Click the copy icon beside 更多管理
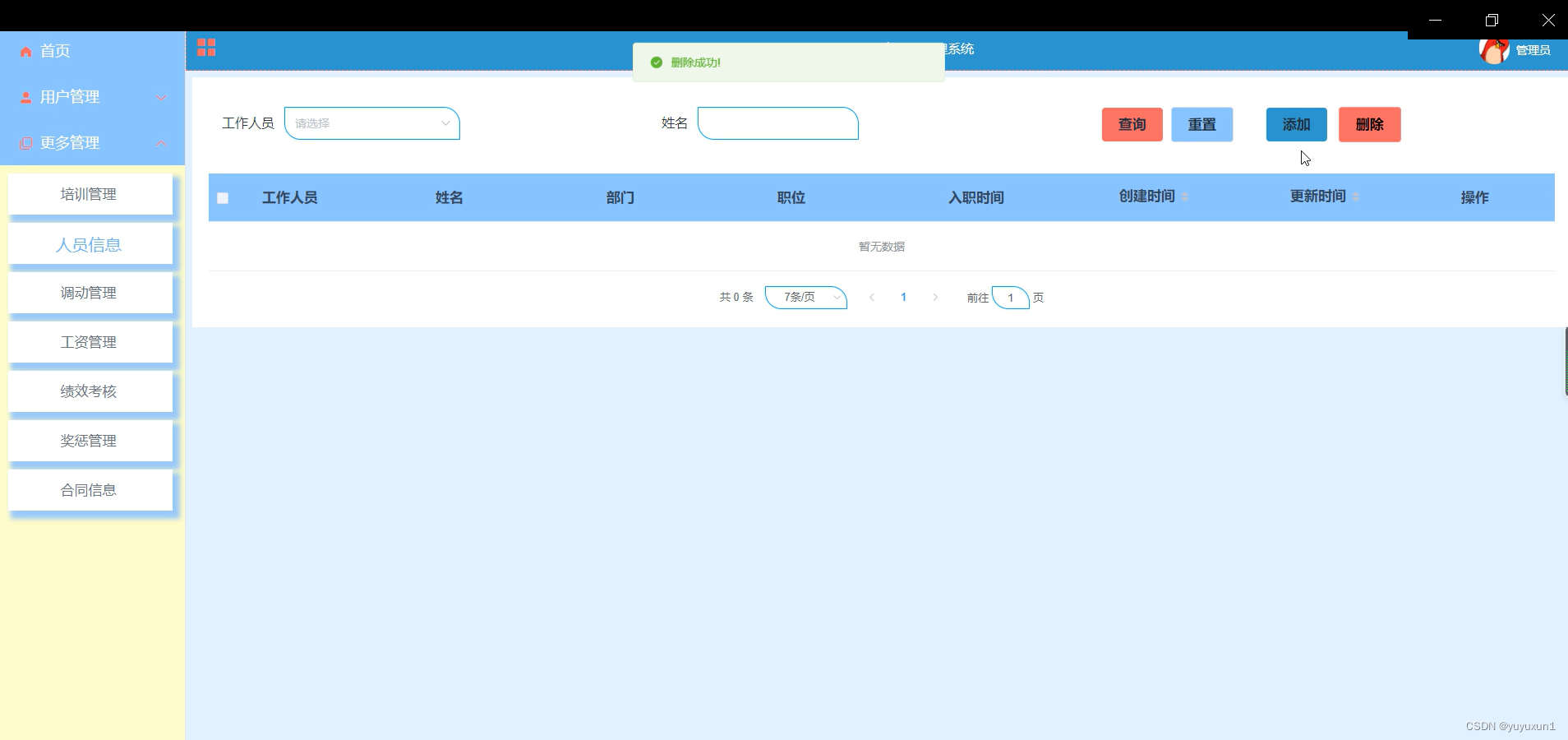 click(26, 143)
